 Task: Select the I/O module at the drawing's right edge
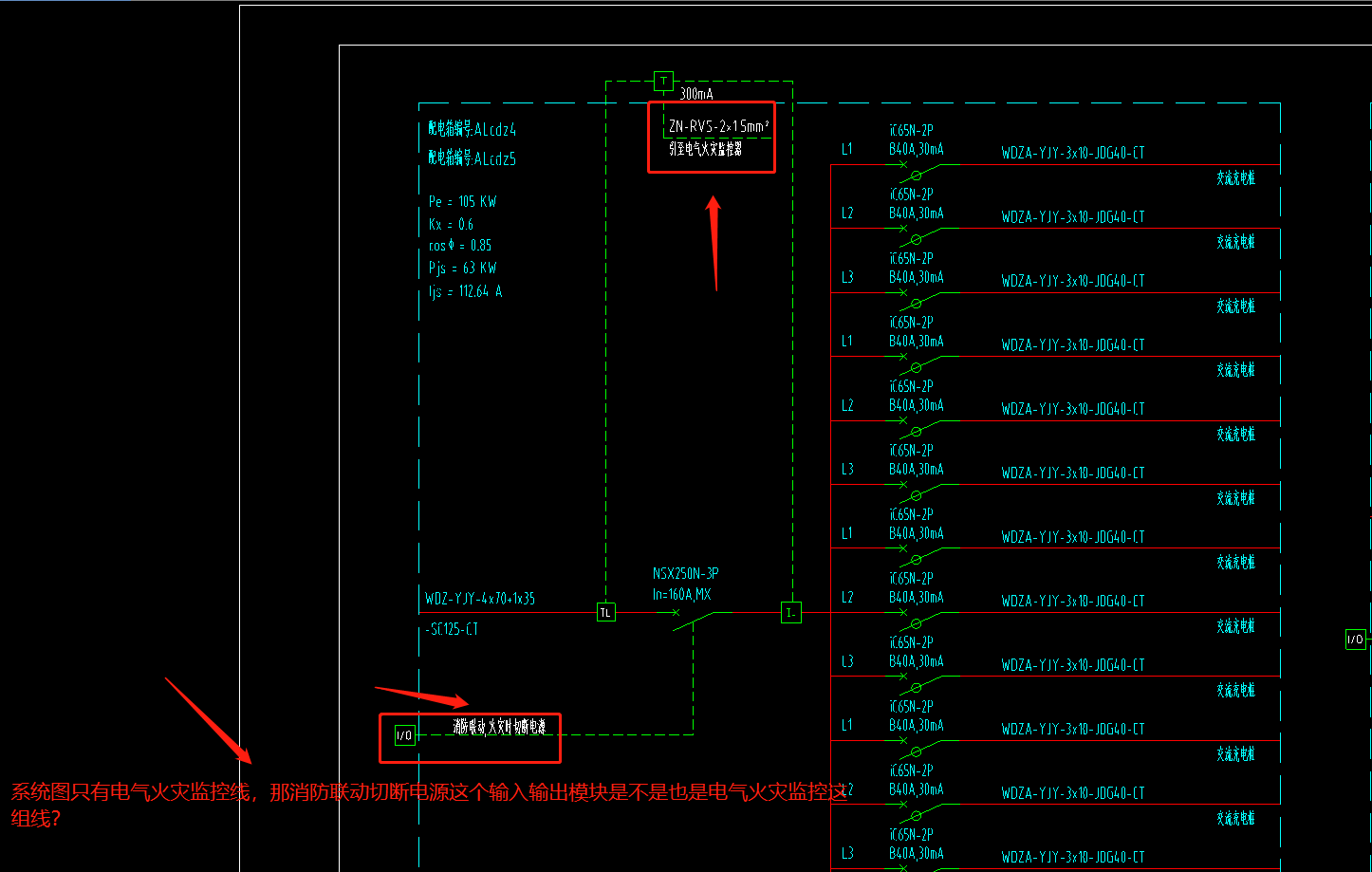pyautogui.click(x=1356, y=639)
